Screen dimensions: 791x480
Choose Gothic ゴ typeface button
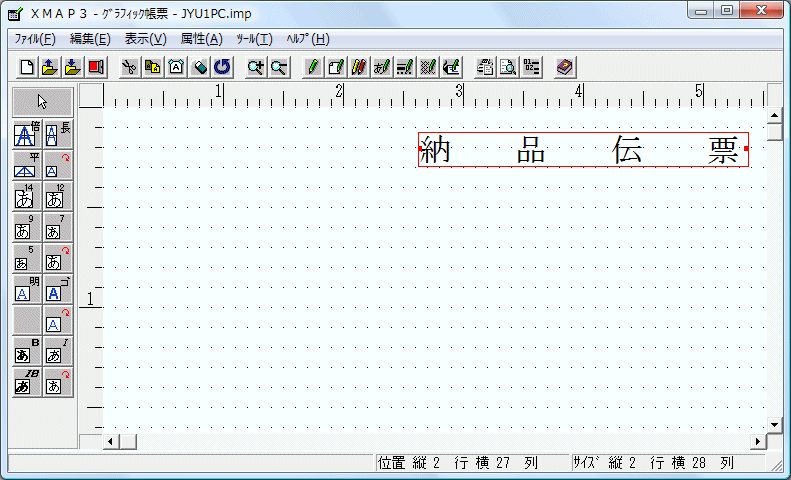tap(58, 289)
